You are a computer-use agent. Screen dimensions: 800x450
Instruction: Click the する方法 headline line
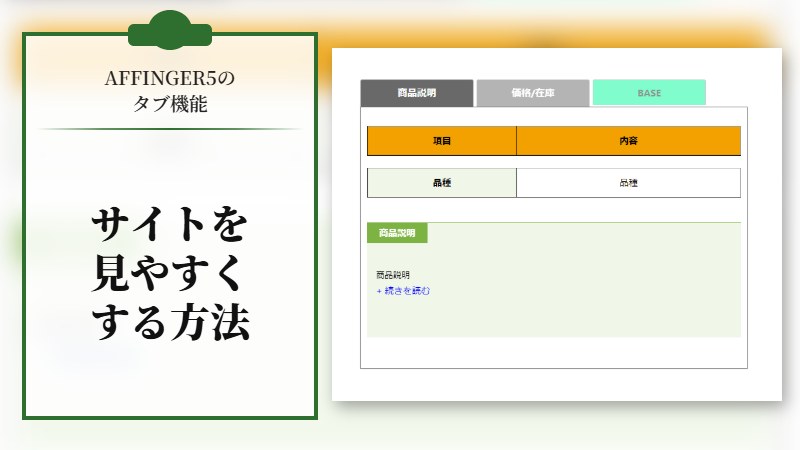[x=171, y=322]
